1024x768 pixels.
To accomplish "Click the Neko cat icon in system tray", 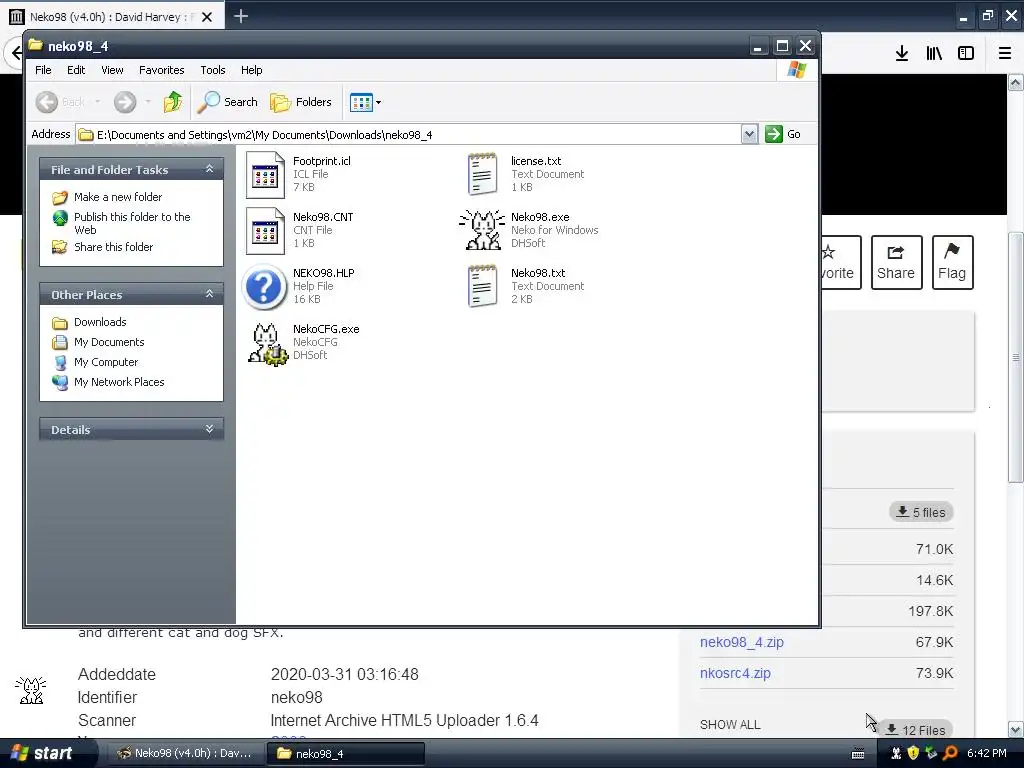I will (x=897, y=753).
